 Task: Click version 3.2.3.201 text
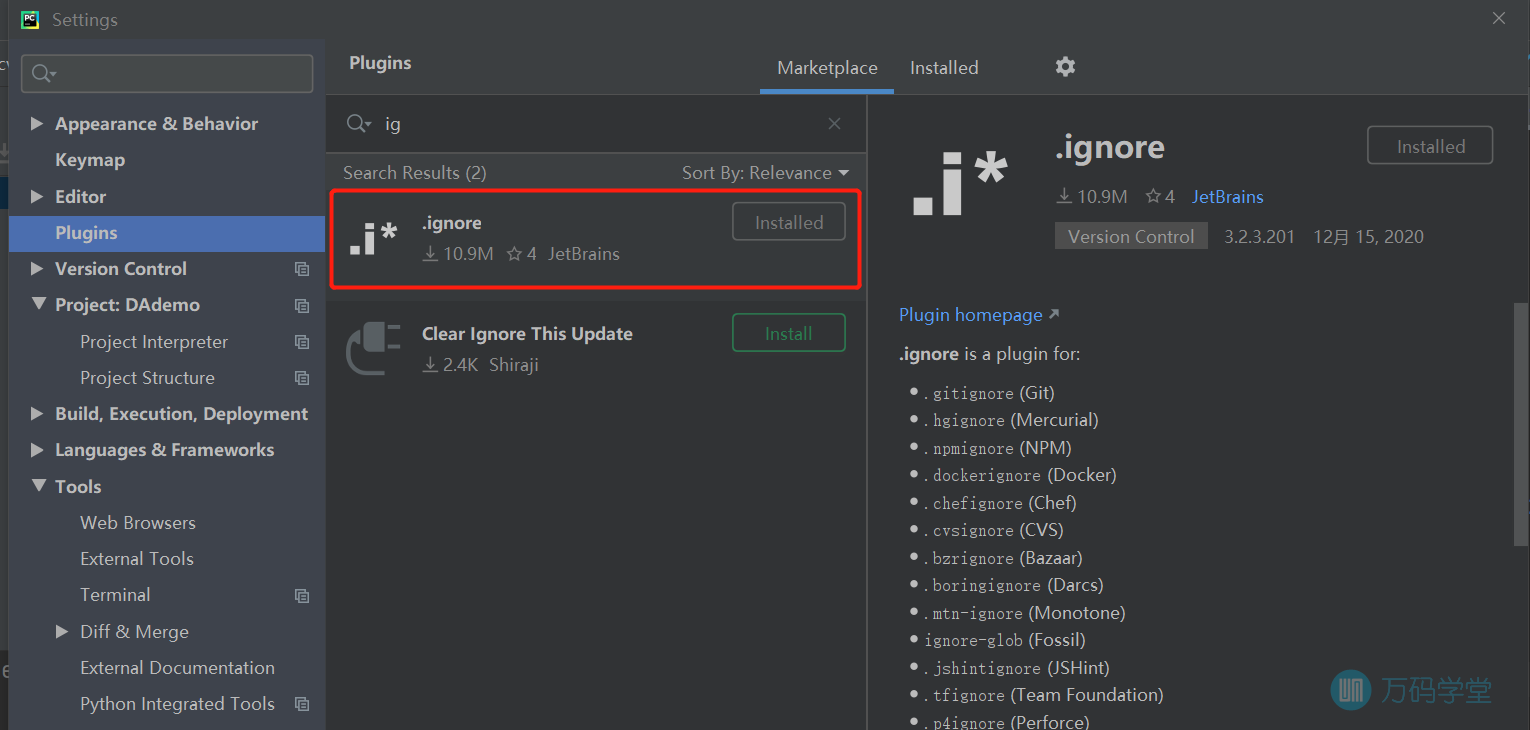[1259, 237]
